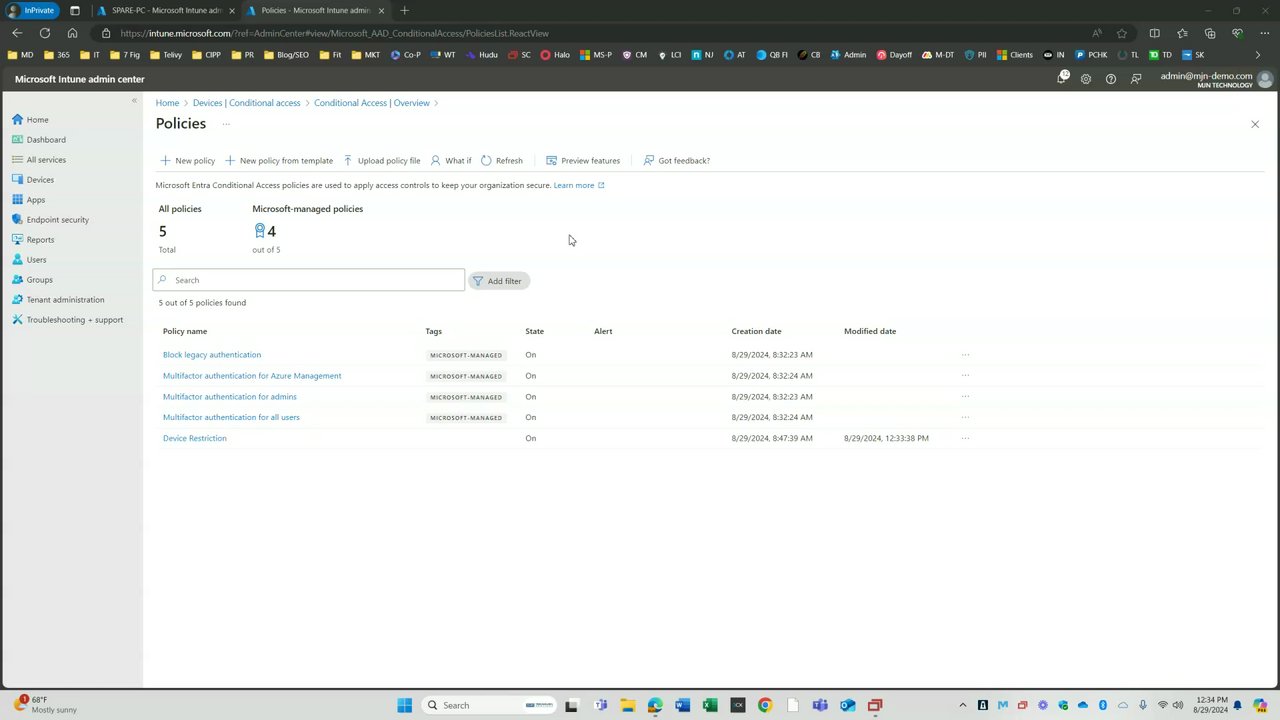Open Excel from the taskbar
1280x720 pixels.
click(x=710, y=705)
